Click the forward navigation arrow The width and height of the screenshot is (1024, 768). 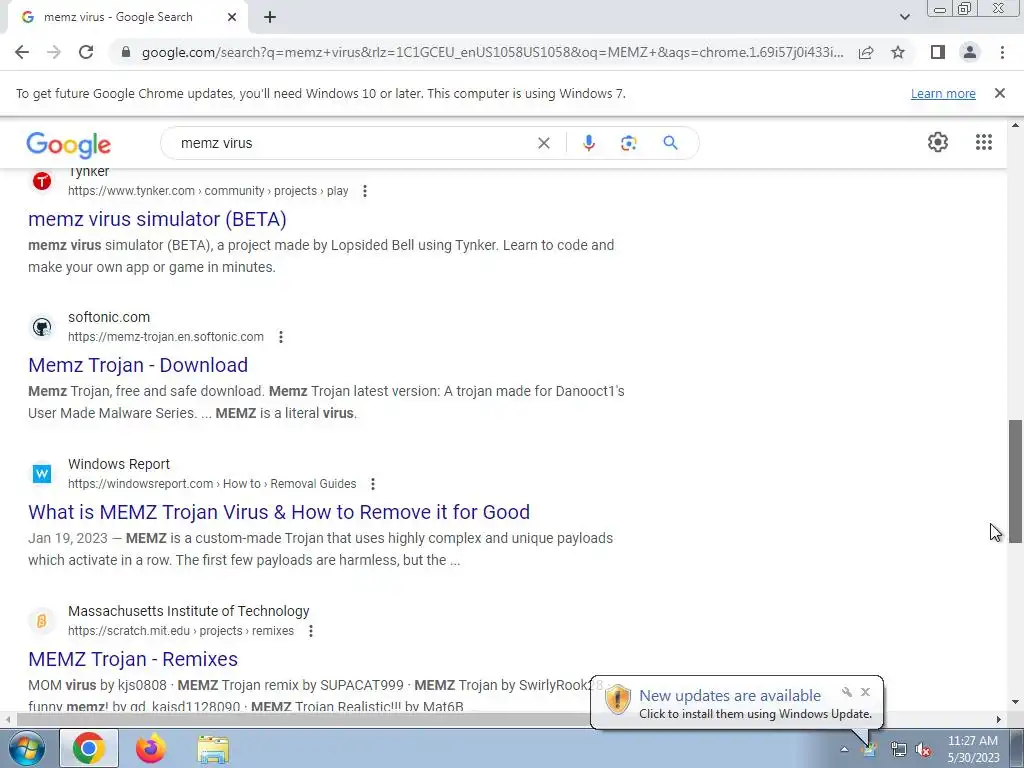pos(54,52)
